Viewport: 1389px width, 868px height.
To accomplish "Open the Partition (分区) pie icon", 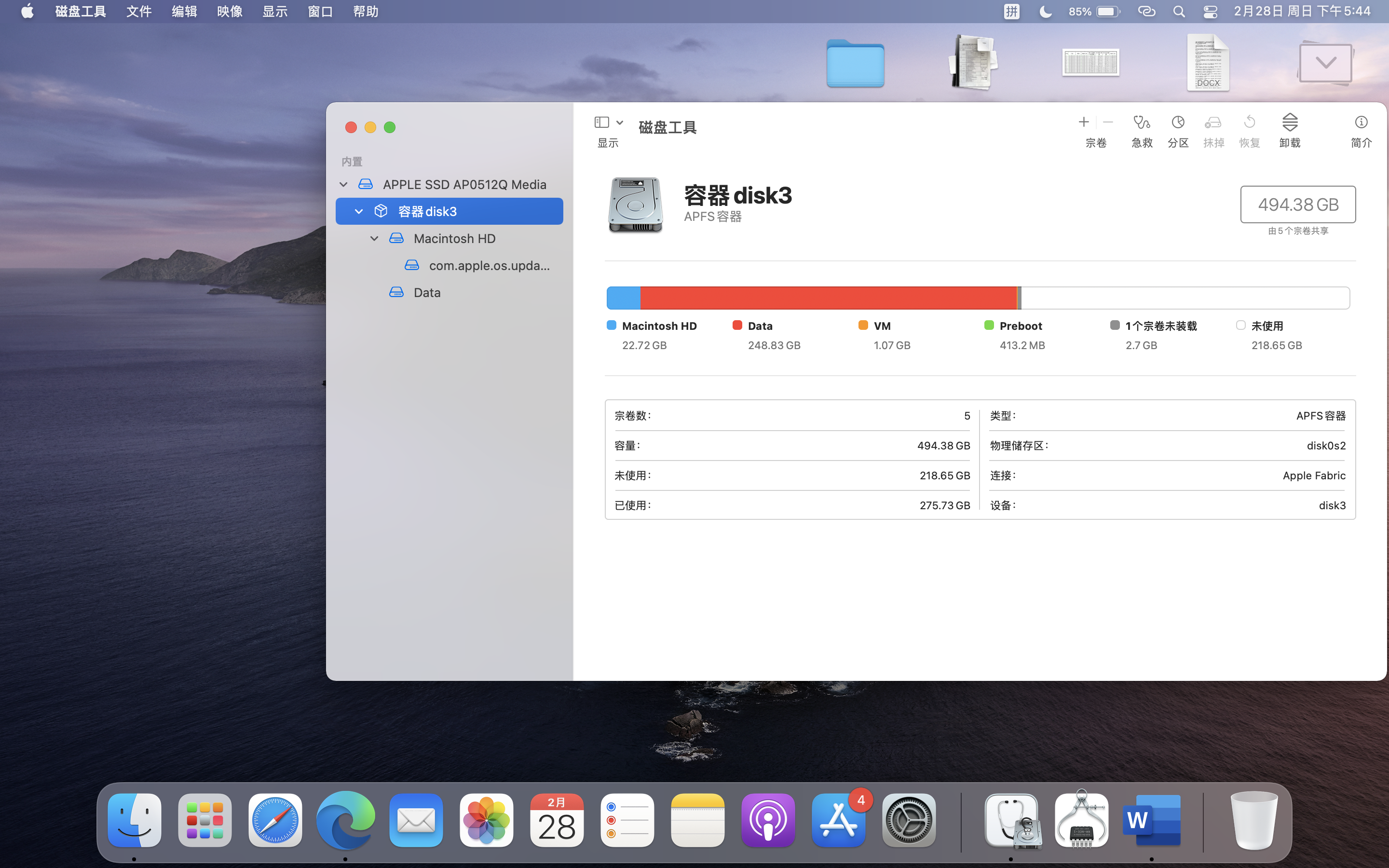I will tap(1178, 122).
